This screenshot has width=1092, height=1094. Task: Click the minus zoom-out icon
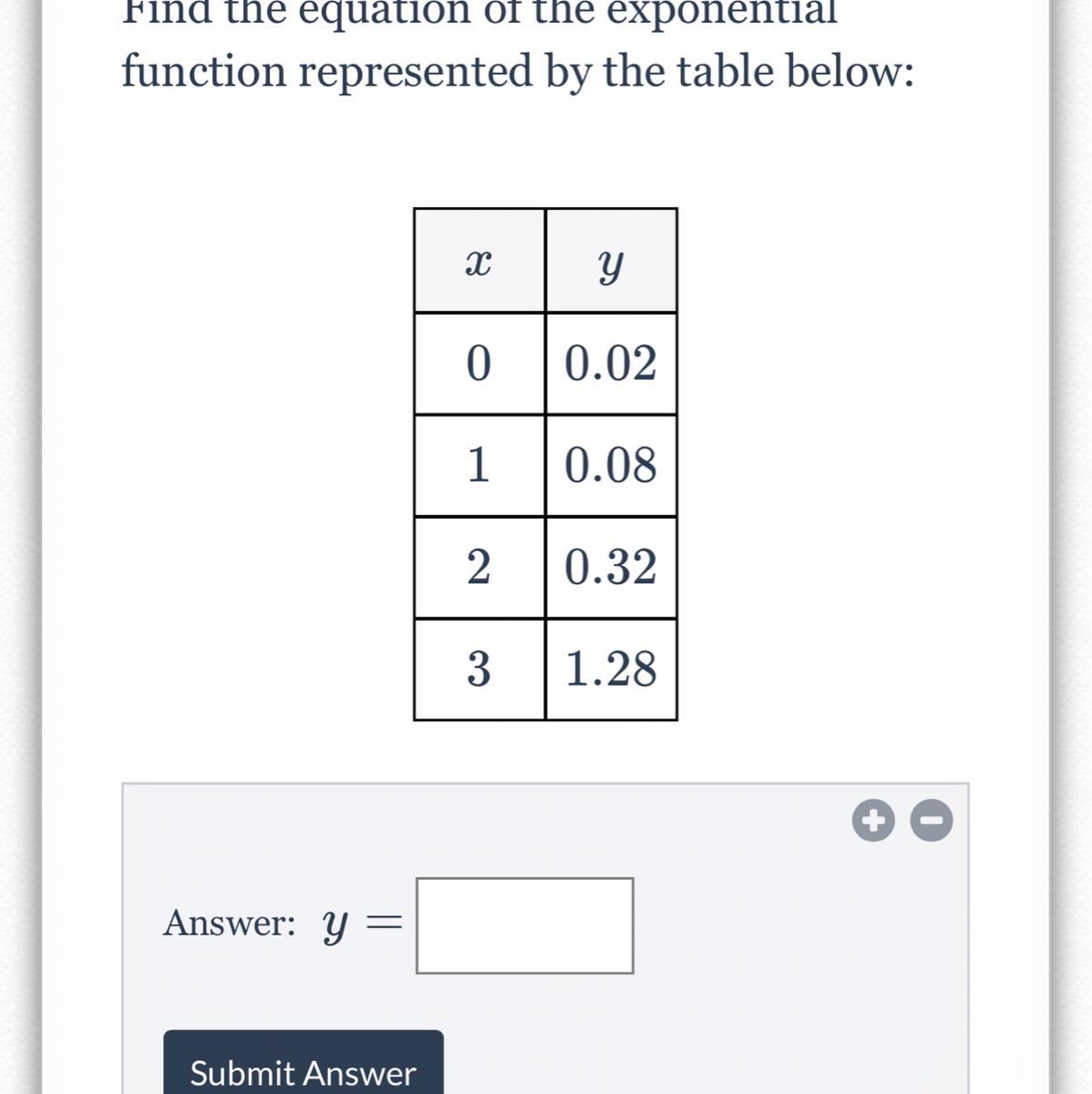pos(932,820)
